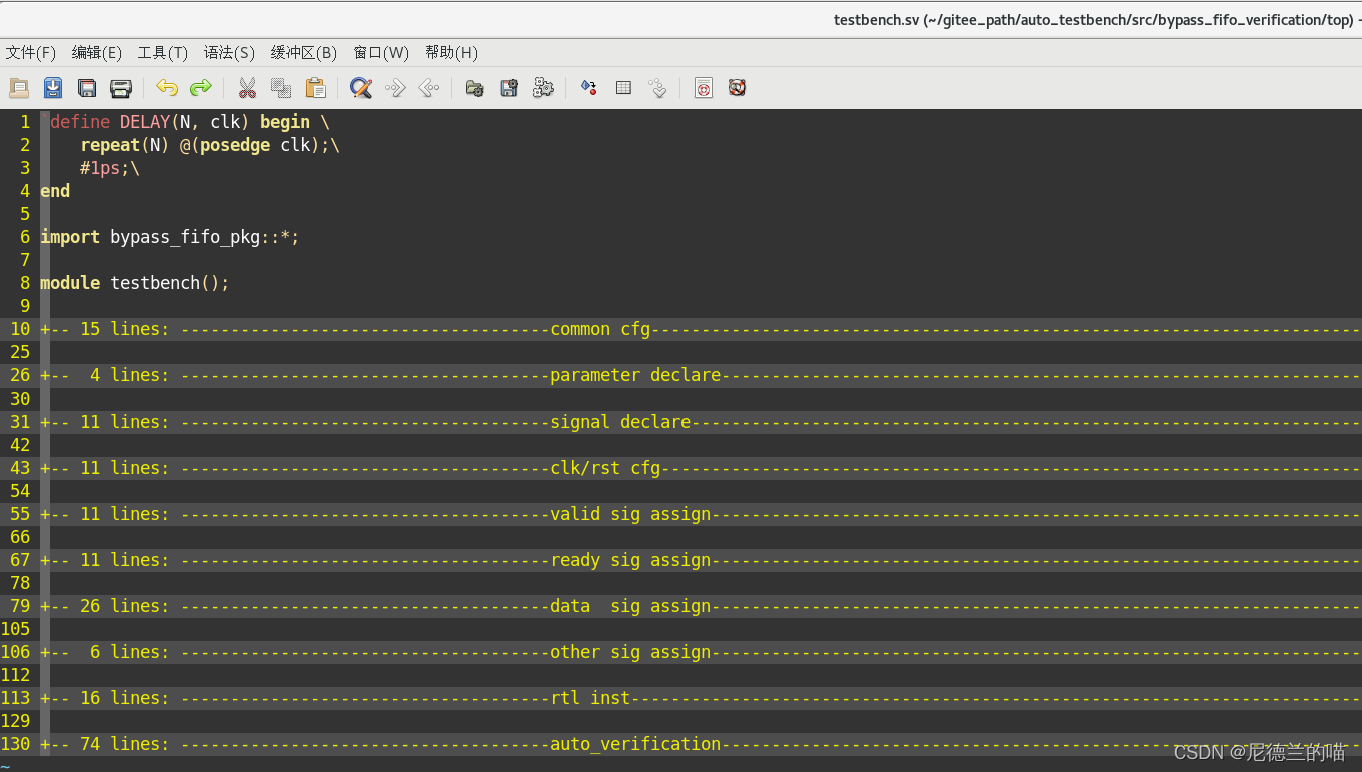Expand the folded 'clk/rst cfg' section
The width and height of the screenshot is (1362, 772).
tap(701, 468)
